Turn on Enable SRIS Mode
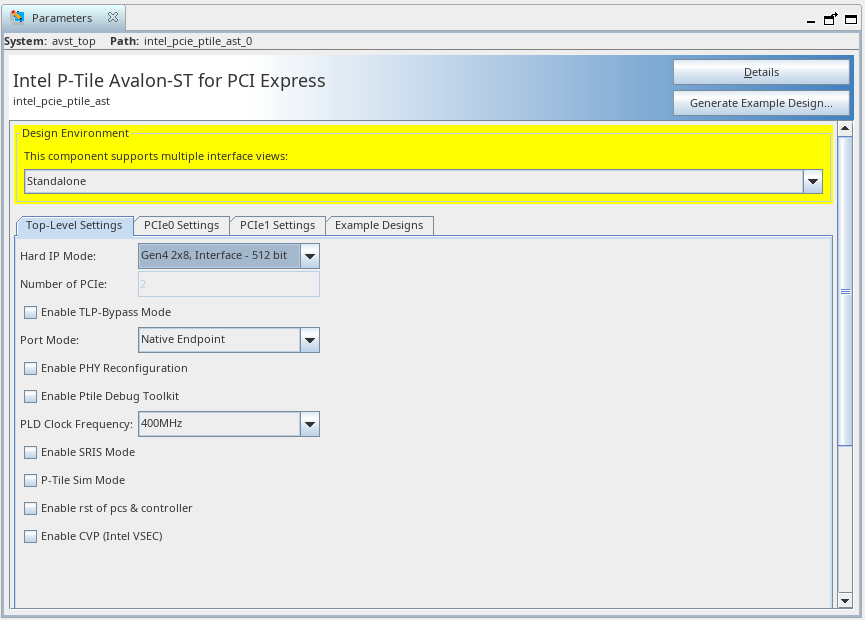Viewport: 865px width, 620px height. [x=30, y=452]
